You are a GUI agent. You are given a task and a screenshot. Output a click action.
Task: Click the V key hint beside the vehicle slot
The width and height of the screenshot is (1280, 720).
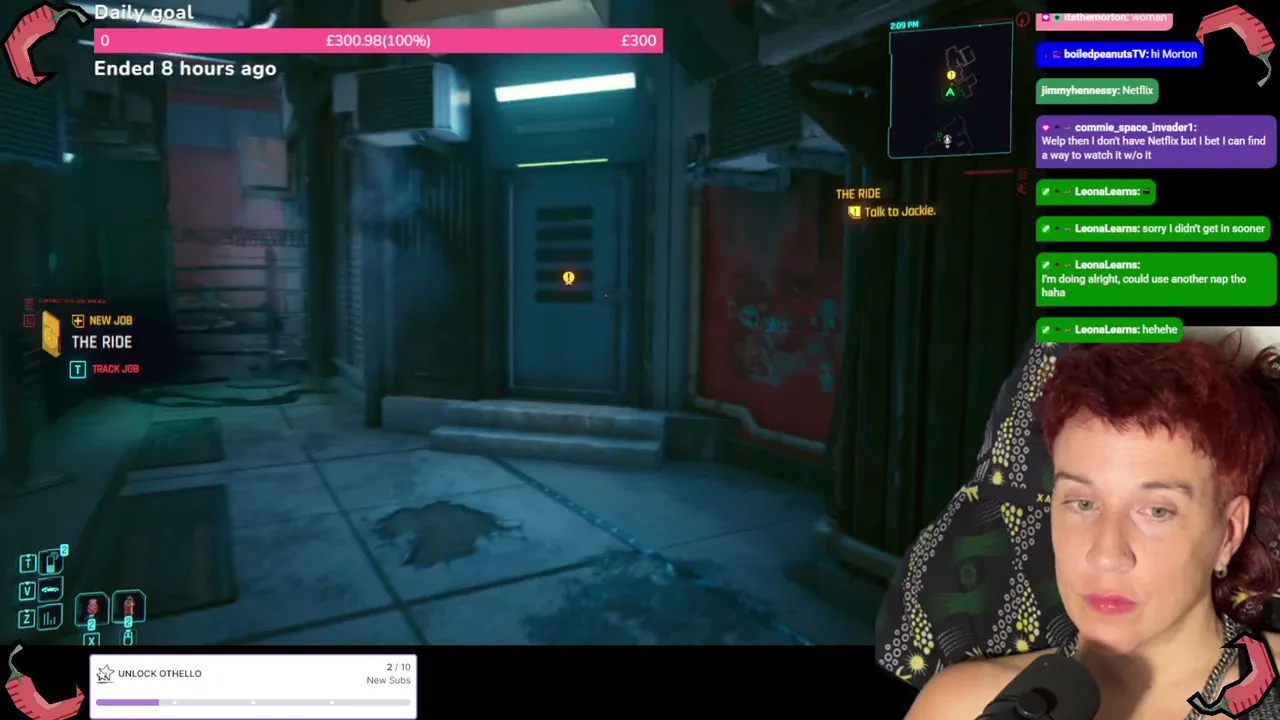click(27, 591)
